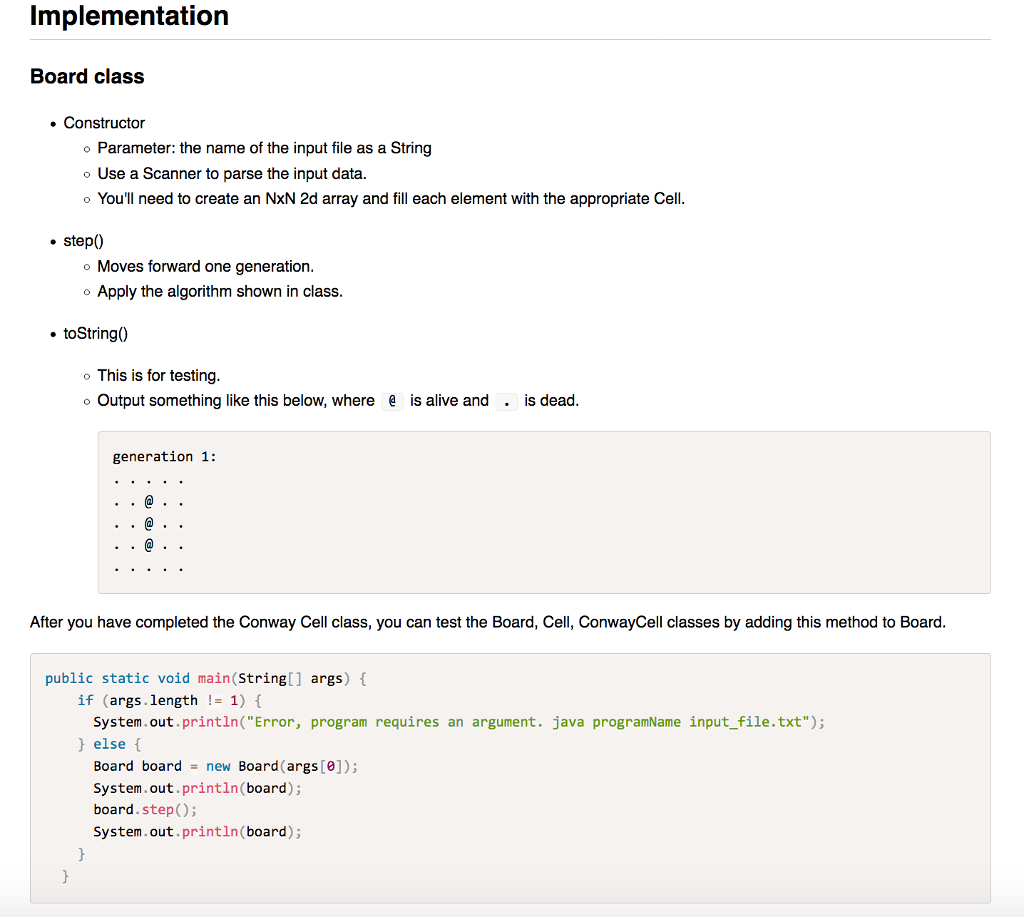The height and width of the screenshot is (917, 1024).
Task: Click the Implementation heading
Action: (x=129, y=16)
